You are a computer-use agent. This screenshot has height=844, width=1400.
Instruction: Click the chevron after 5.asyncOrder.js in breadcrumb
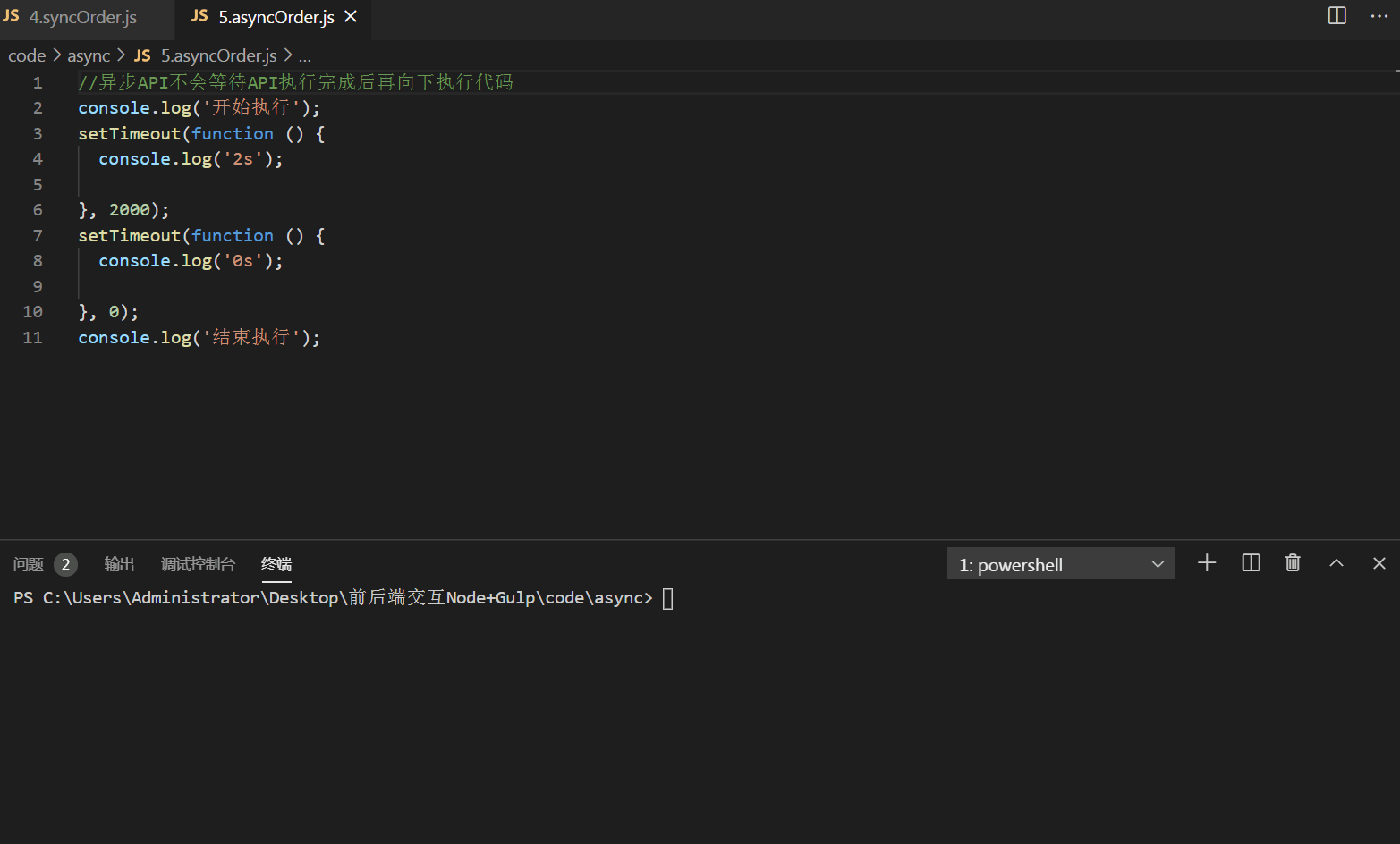[x=288, y=55]
